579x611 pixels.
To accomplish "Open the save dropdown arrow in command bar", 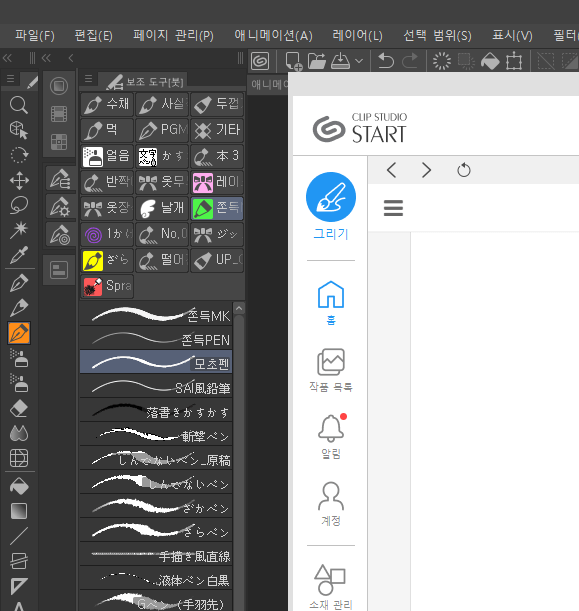I will (x=359, y=61).
